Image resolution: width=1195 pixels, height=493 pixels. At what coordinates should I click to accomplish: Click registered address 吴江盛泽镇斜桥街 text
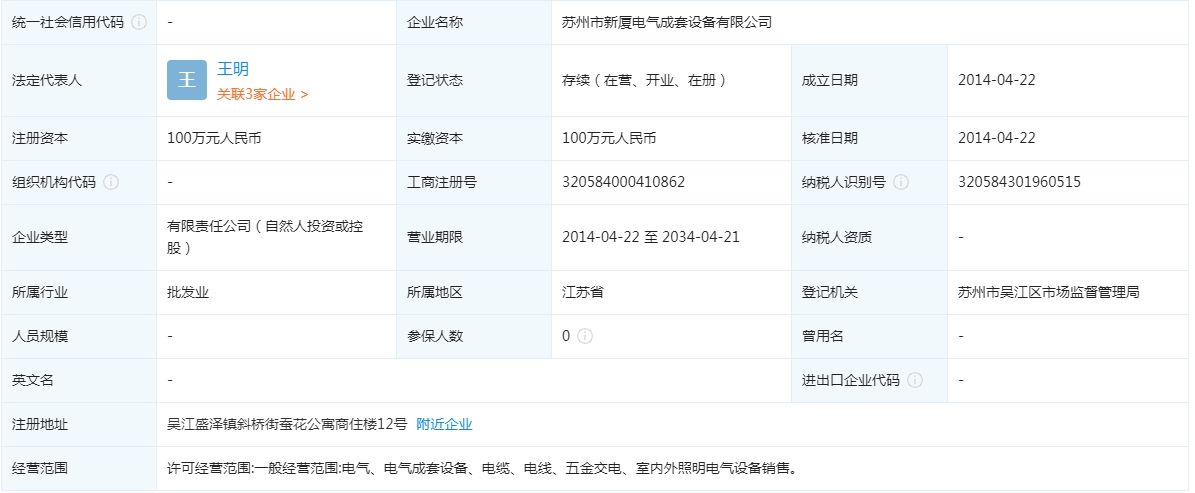click(x=287, y=424)
